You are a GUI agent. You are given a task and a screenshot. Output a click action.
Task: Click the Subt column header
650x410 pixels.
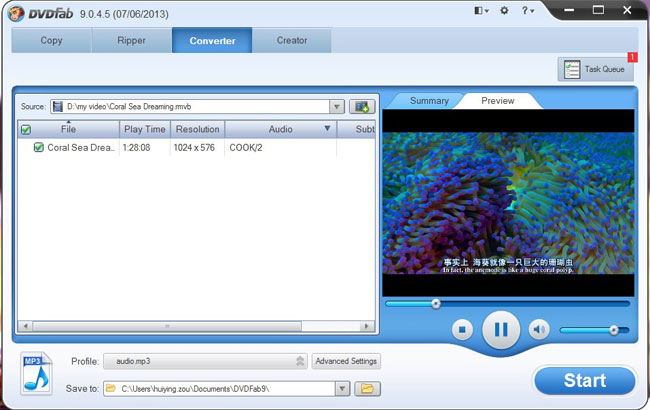[357, 129]
